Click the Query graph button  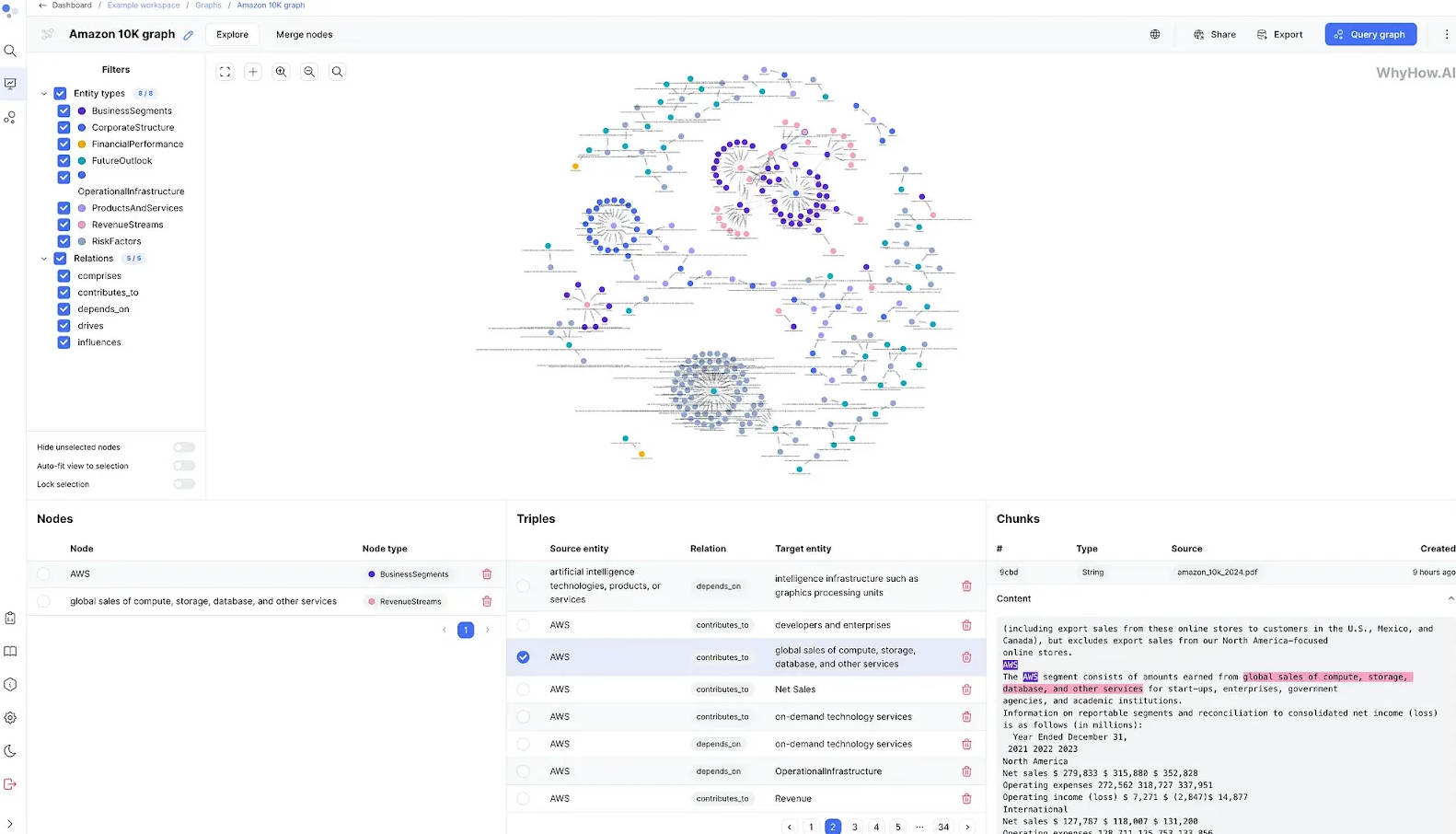point(1370,35)
